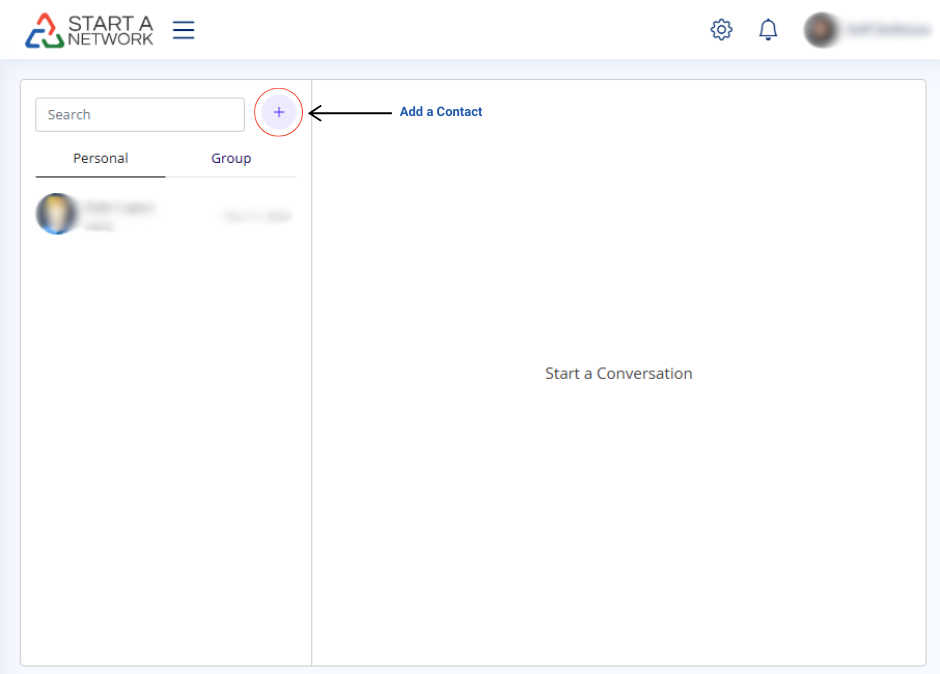This screenshot has width=940, height=674.
Task: Click the "Add a Contact" label
Action: click(441, 112)
